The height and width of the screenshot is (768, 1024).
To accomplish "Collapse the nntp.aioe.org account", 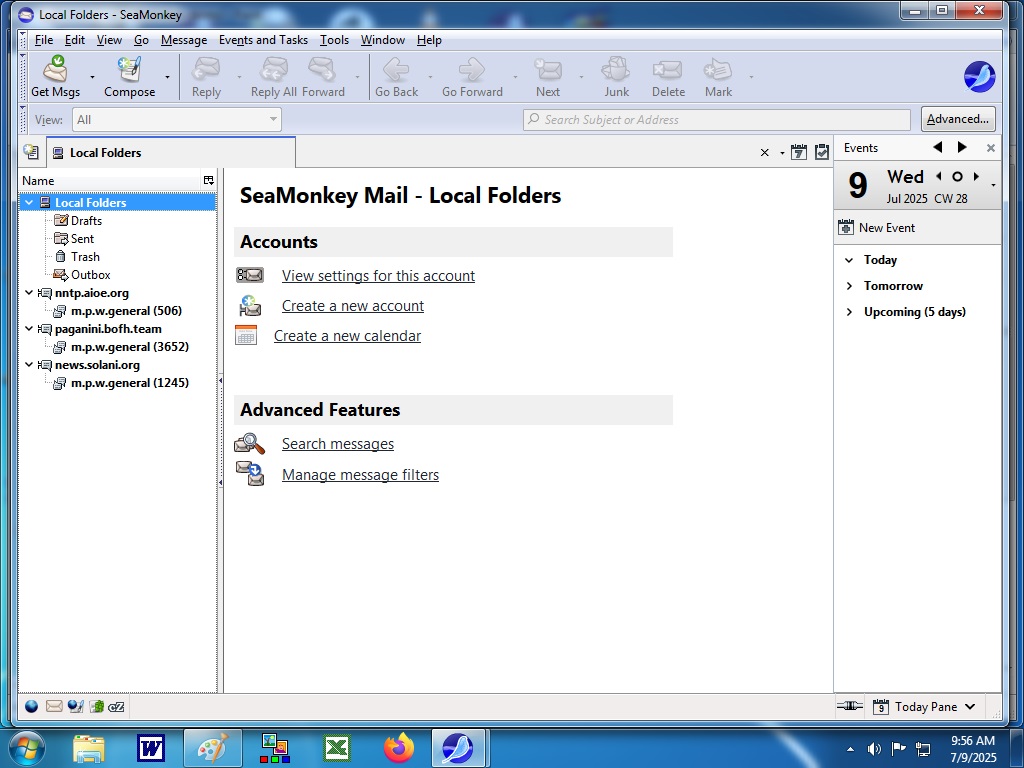I will [x=29, y=293].
